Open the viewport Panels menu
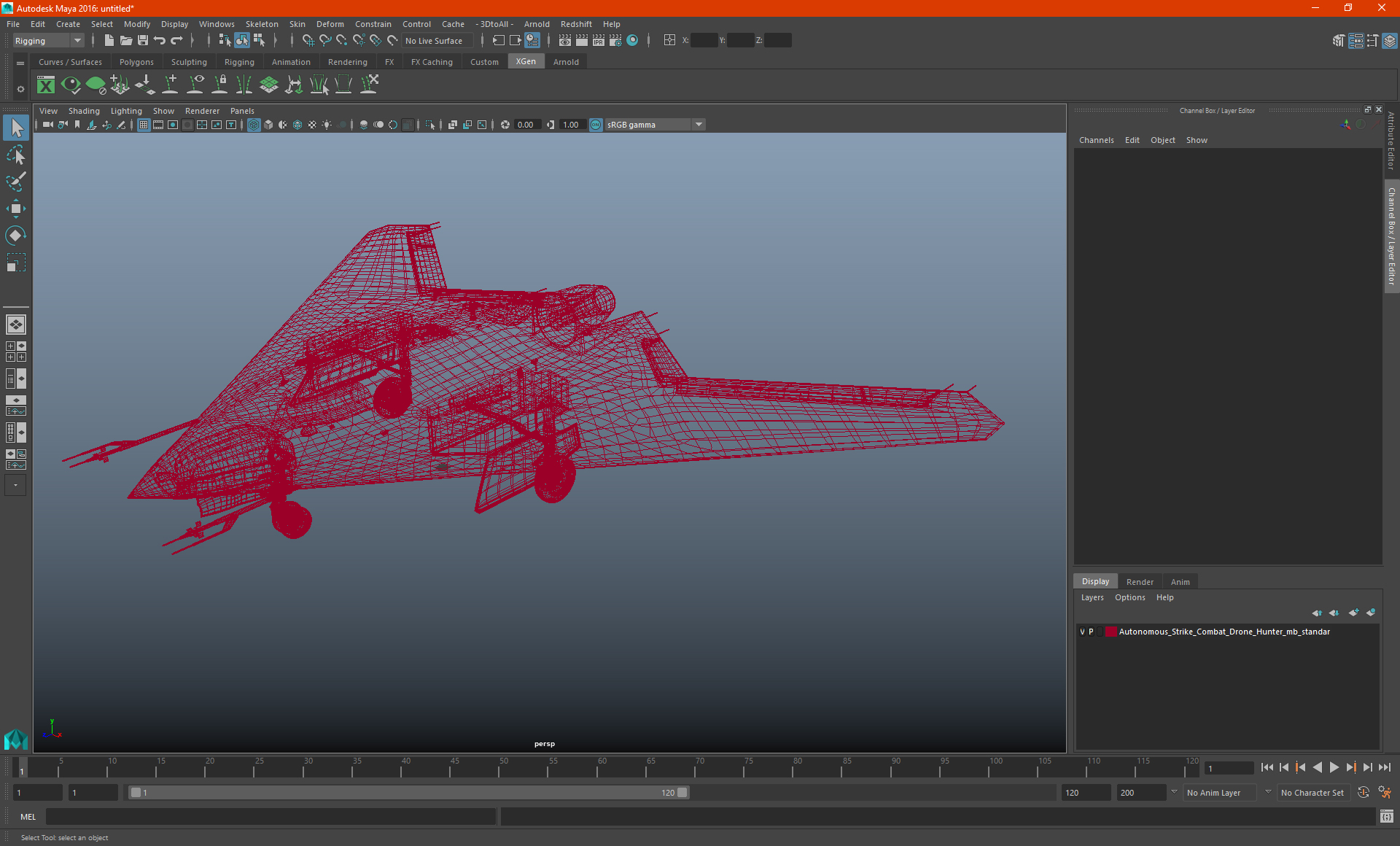The width and height of the screenshot is (1400, 846). click(x=242, y=111)
